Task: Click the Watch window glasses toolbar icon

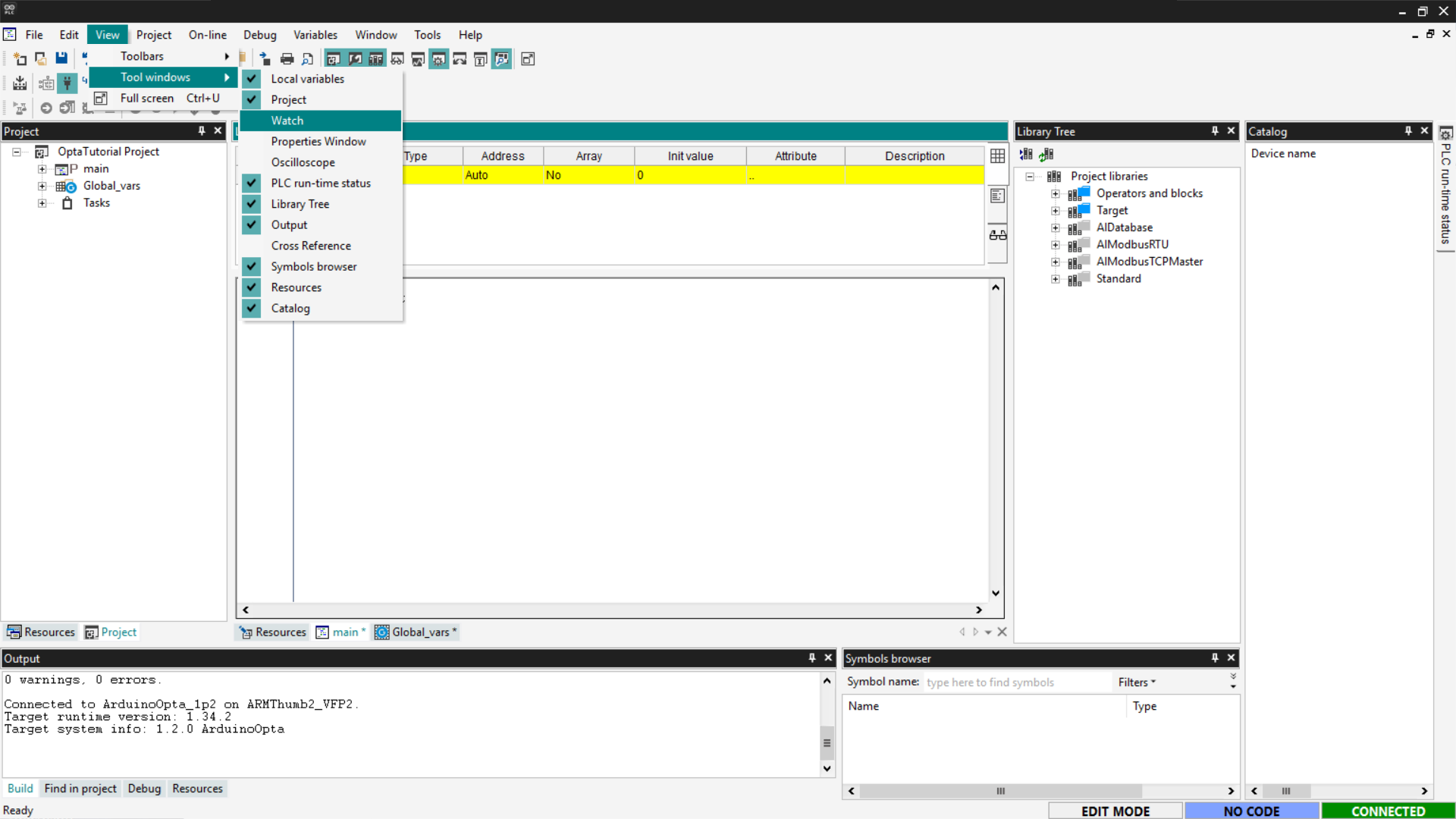Action: coord(397,59)
